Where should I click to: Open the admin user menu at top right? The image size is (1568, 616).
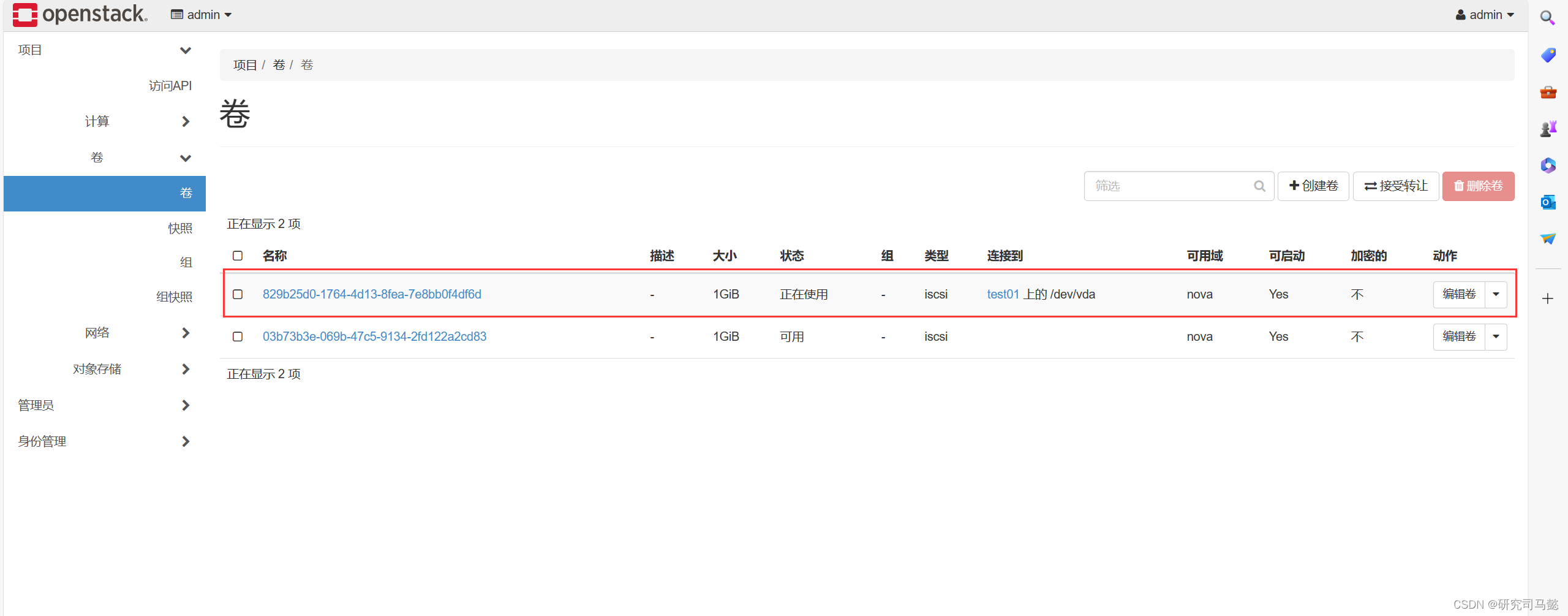1485,15
